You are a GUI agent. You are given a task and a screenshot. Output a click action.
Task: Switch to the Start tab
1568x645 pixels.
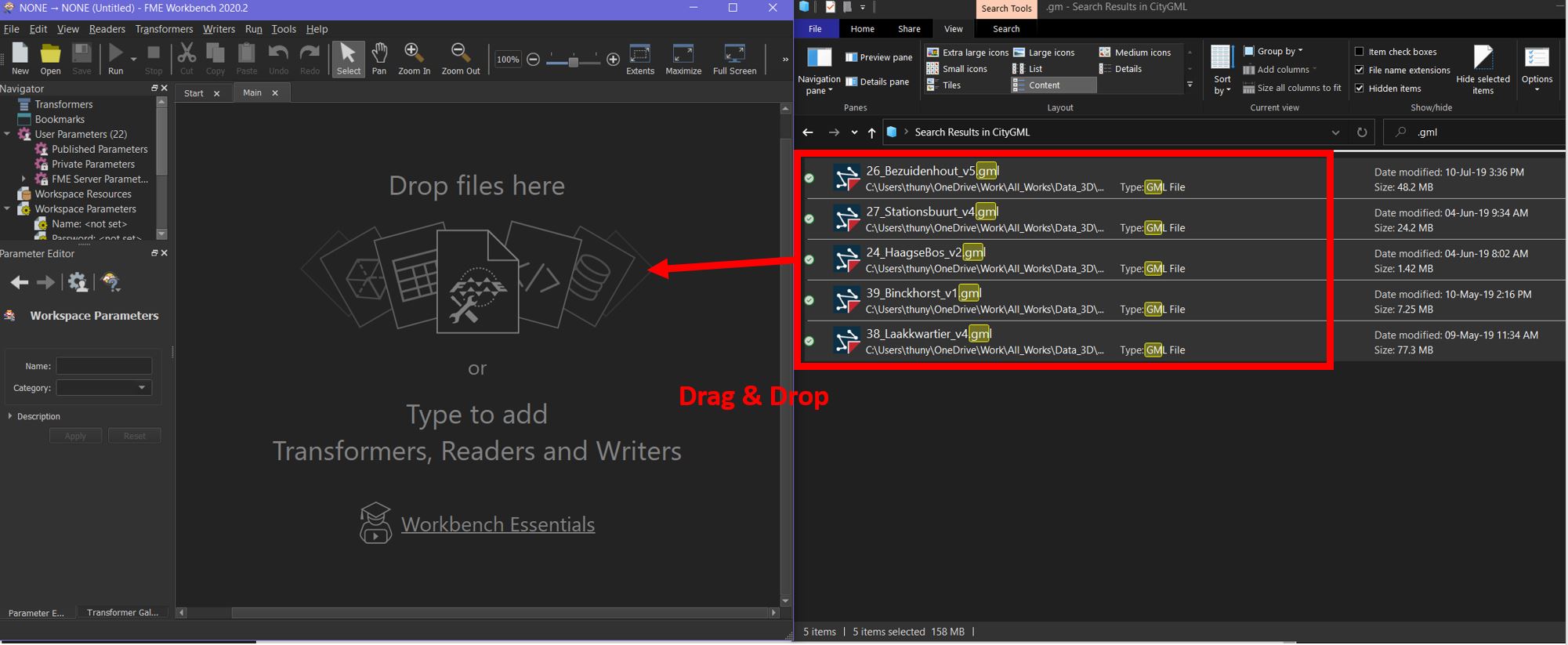point(194,93)
